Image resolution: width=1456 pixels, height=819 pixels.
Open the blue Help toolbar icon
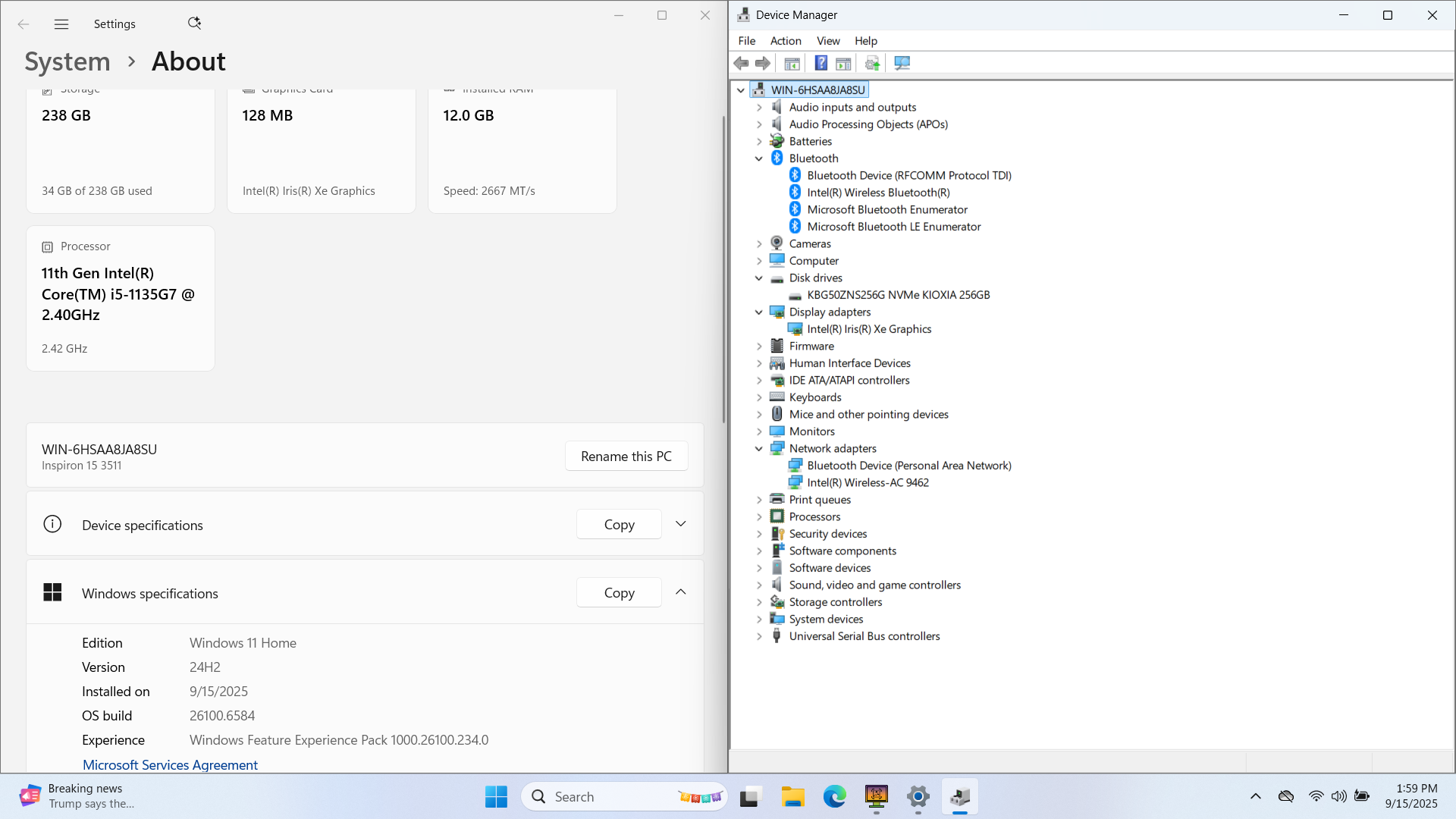point(821,64)
